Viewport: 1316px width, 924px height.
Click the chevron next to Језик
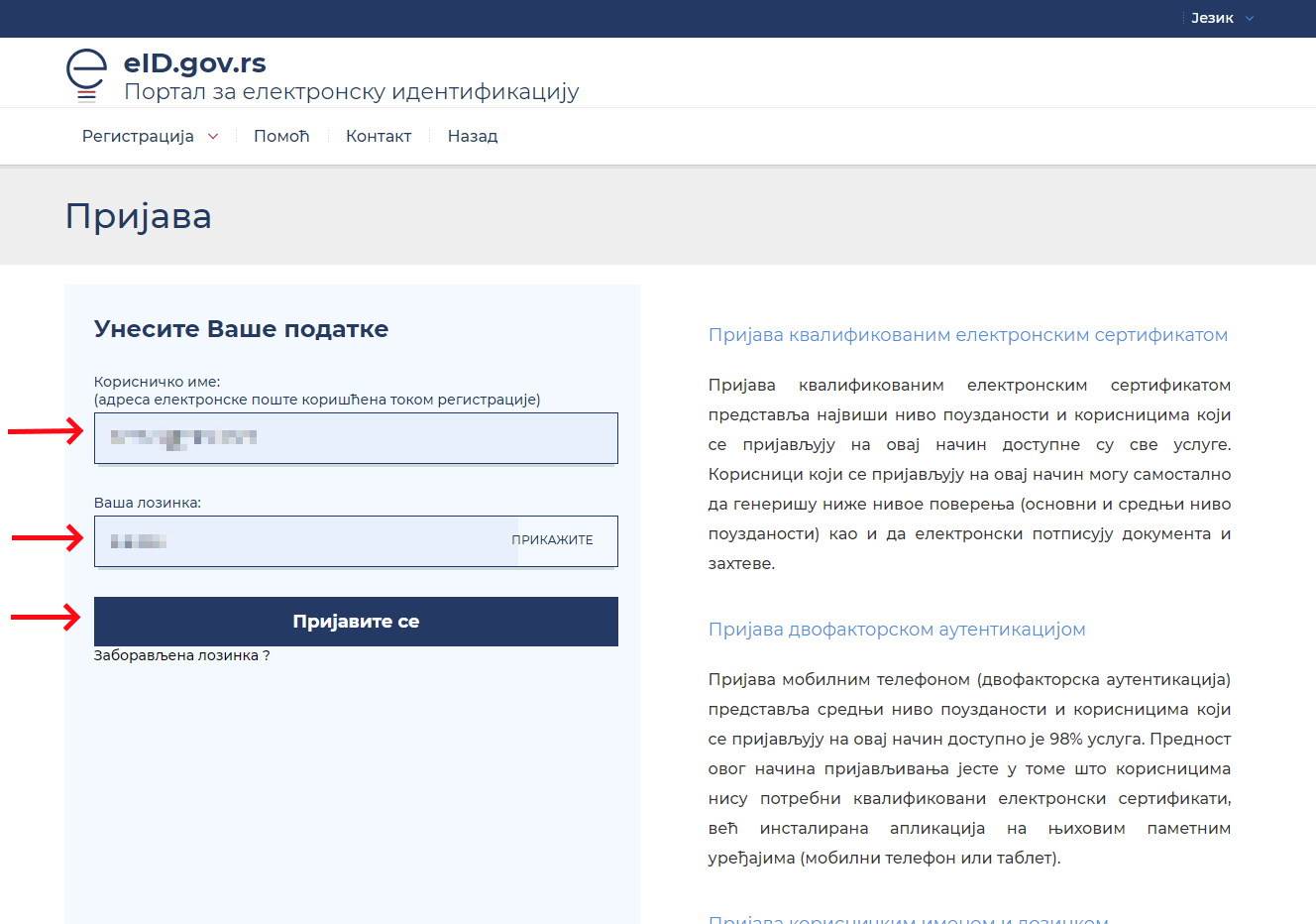click(x=1249, y=18)
